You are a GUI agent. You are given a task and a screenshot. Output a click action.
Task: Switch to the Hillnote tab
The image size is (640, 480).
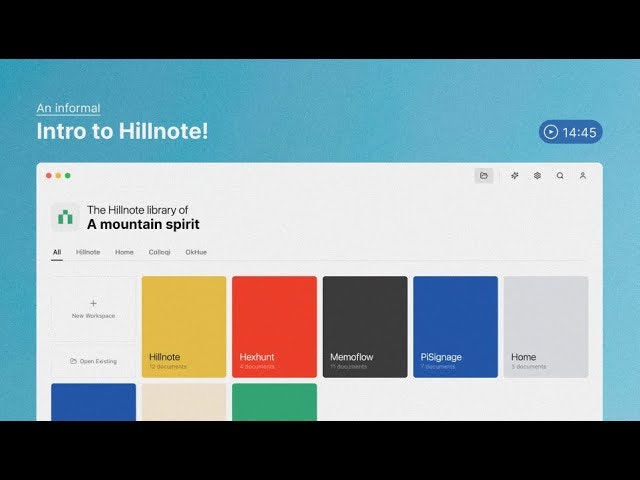(x=88, y=252)
